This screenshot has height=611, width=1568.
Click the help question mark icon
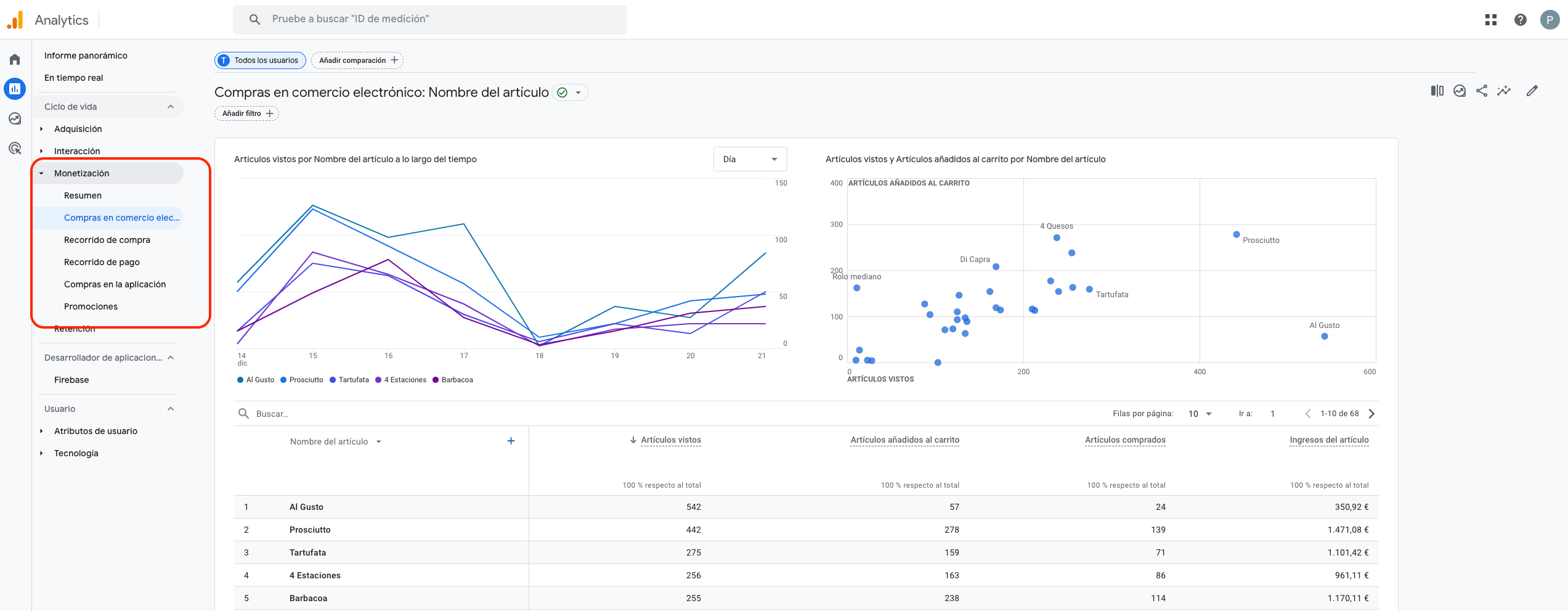1521,20
